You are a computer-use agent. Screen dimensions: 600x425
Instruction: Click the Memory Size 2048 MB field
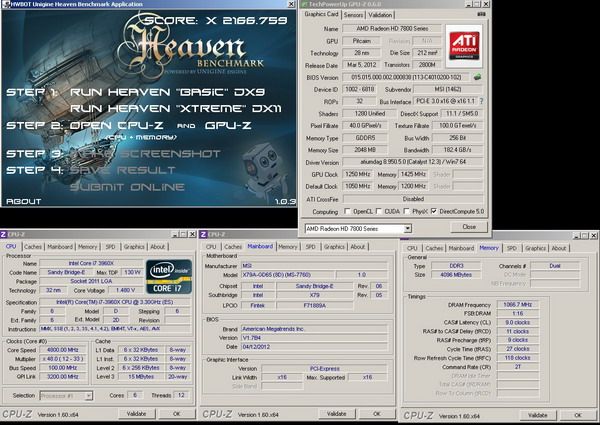[365, 150]
